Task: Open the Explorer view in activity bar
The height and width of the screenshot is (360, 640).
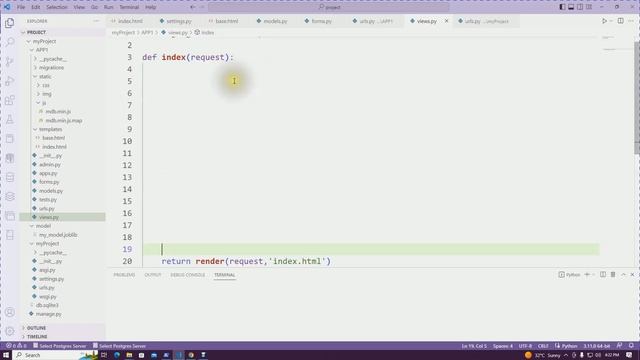Action: (x=10, y=23)
